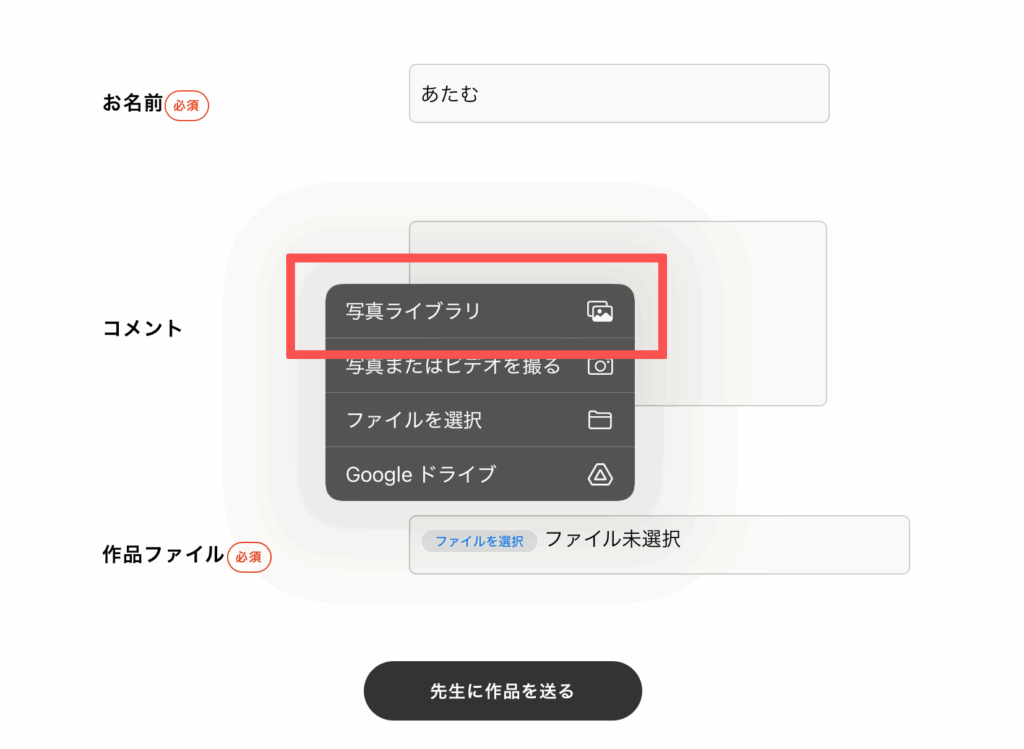Open Google ドライブ menu option
The width and height of the screenshot is (1024, 749).
coord(420,474)
